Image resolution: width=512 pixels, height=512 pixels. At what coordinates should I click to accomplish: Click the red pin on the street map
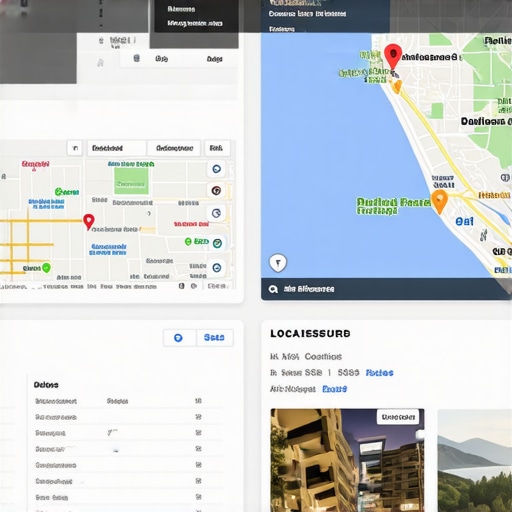pos(88,222)
